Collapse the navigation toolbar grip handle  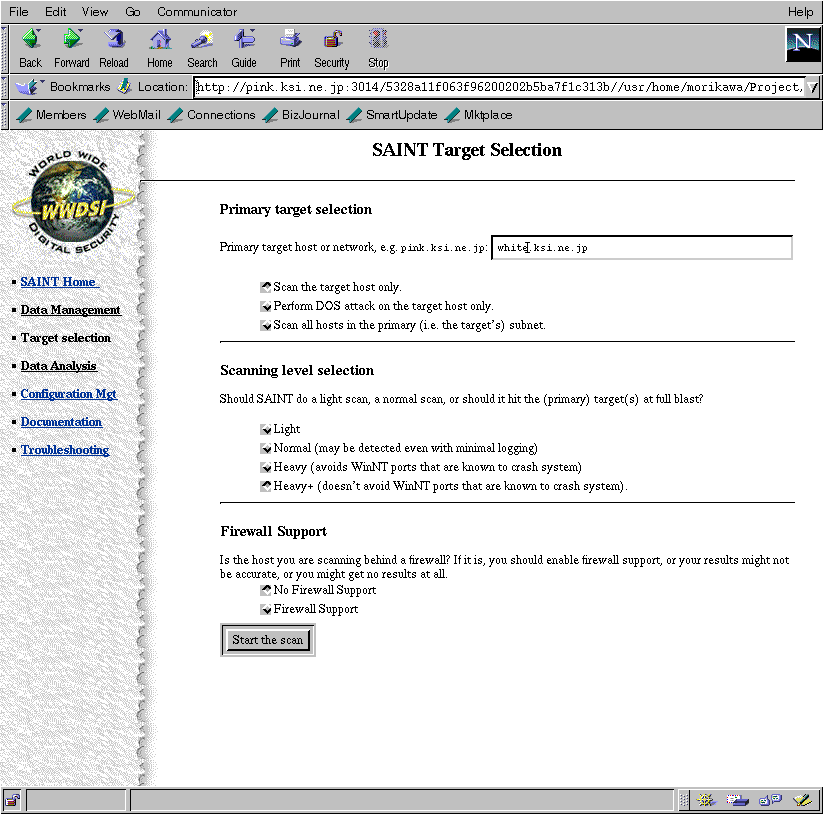coord(5,49)
